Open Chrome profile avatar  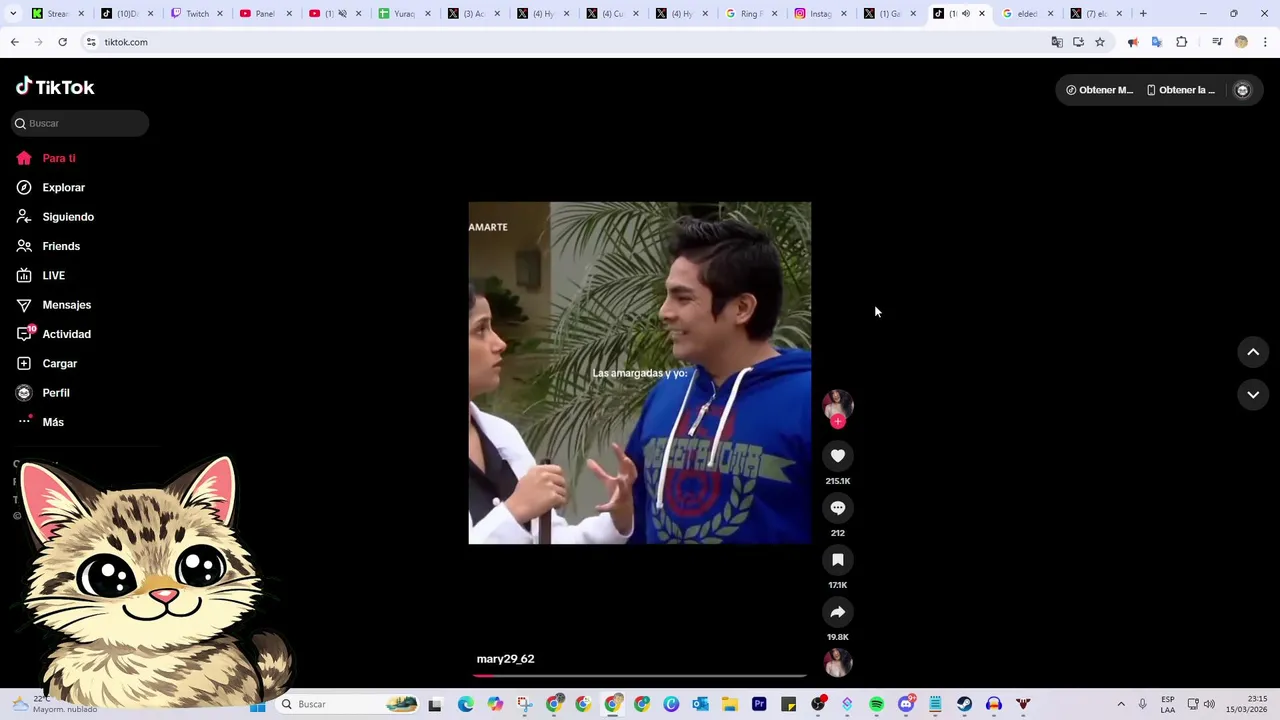[x=1241, y=42]
